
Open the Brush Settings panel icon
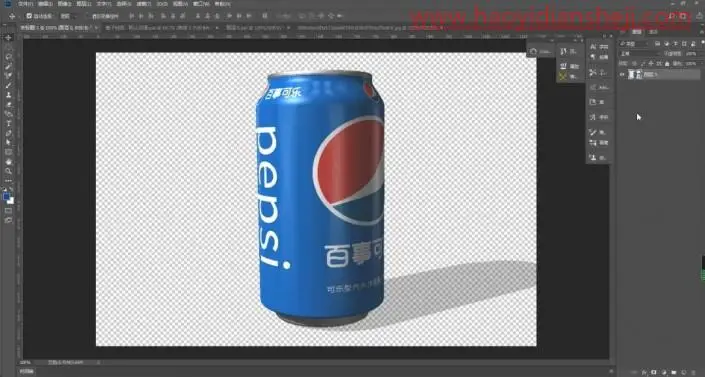[x=593, y=132]
